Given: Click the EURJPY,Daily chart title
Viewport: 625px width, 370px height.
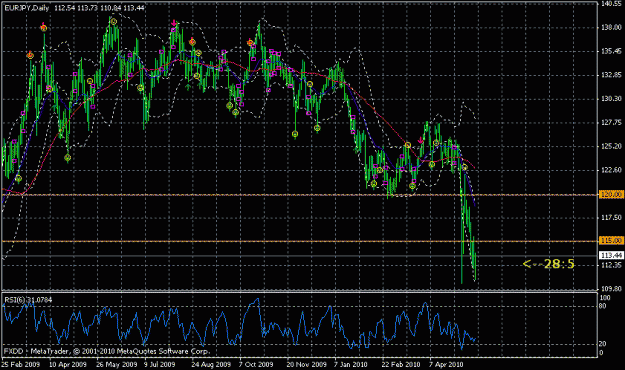Looking at the screenshot, I should tap(27, 8).
